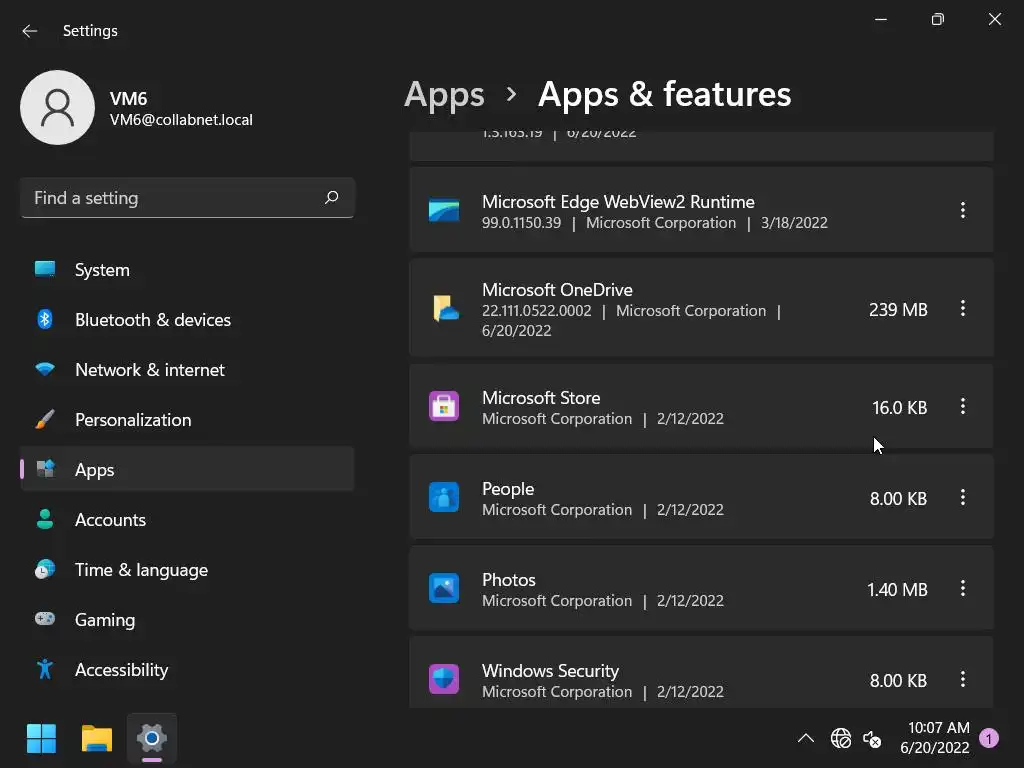Click the VM6 user avatar
Screen dimensions: 1024x768
coord(58,108)
